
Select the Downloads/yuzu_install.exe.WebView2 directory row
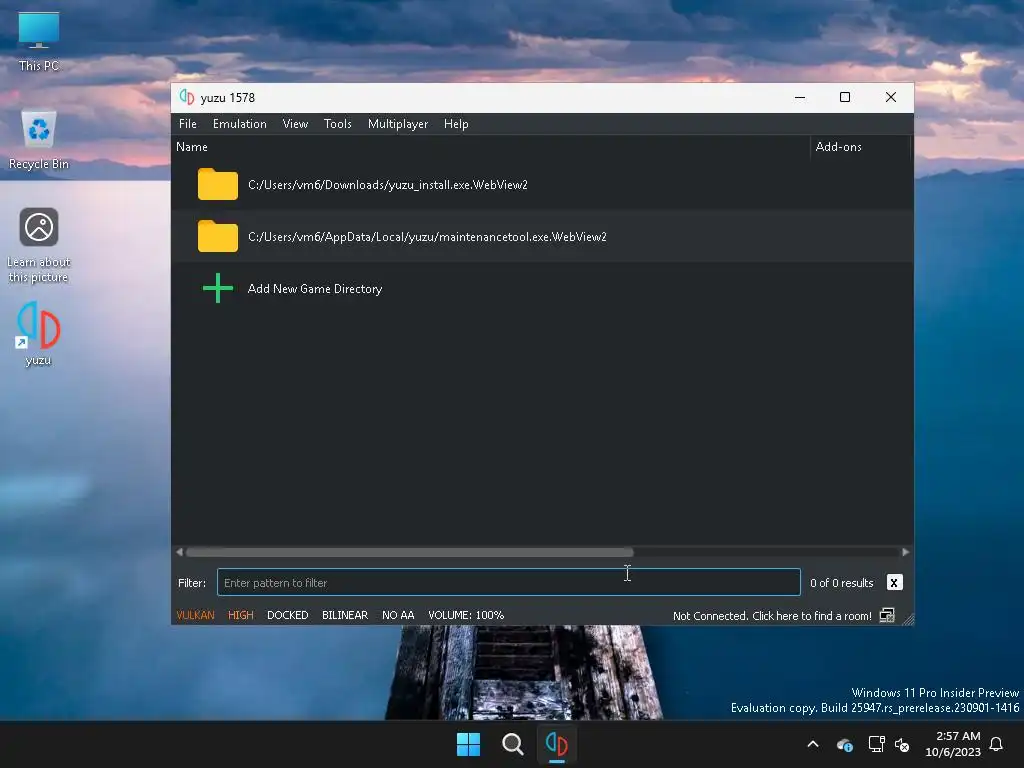click(x=542, y=184)
